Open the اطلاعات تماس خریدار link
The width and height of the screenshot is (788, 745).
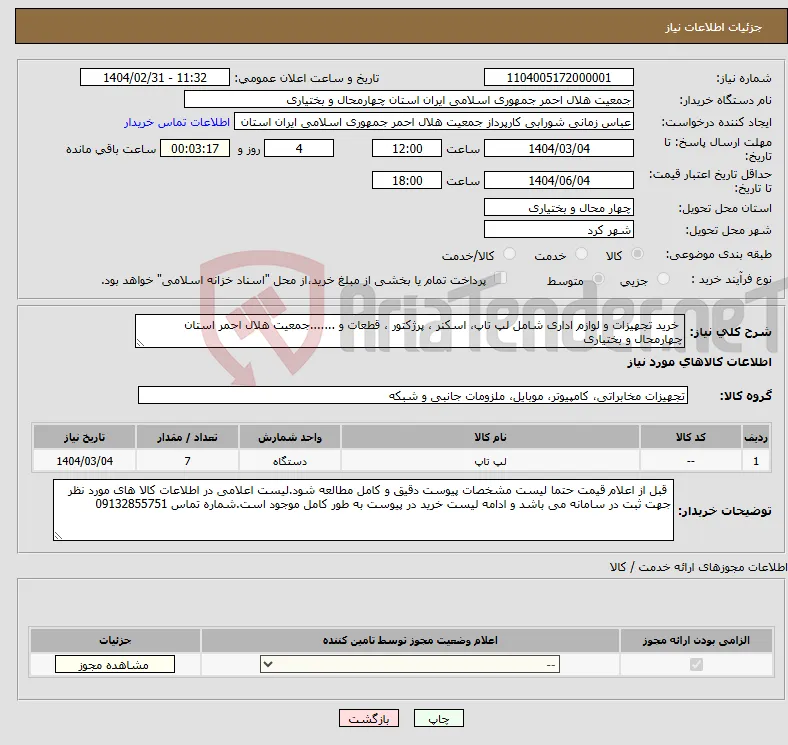click(x=177, y=122)
